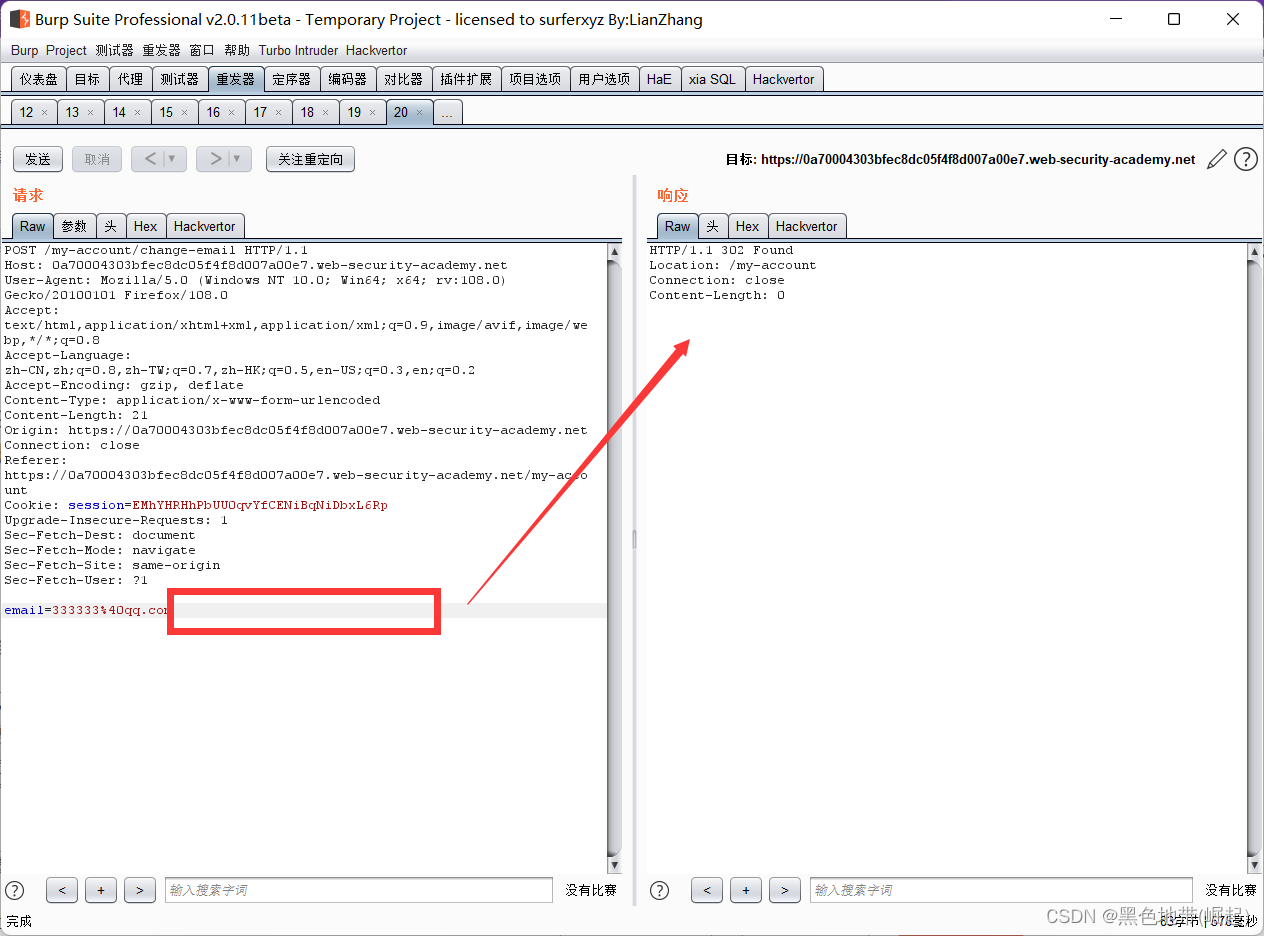Image resolution: width=1264 pixels, height=936 pixels.
Task: Go back in request history
Action: (150, 159)
